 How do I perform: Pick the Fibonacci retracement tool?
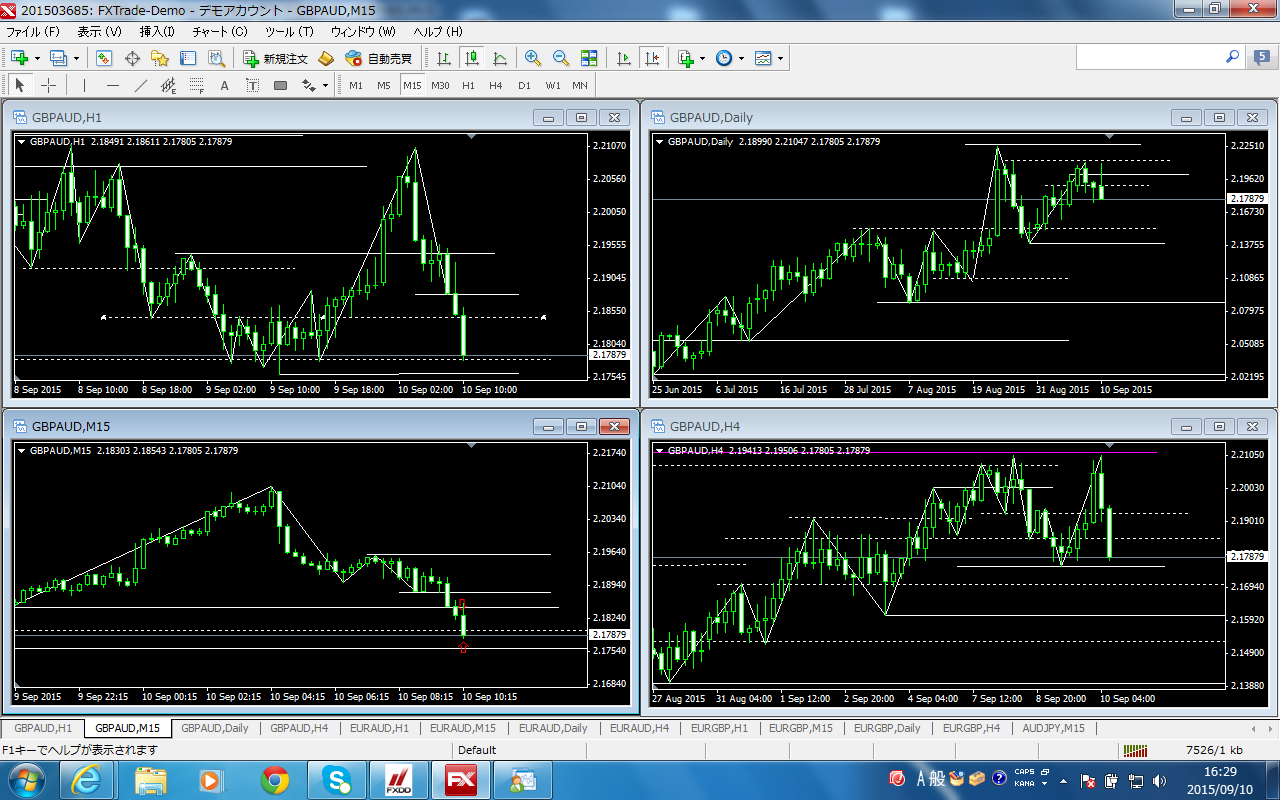tap(197, 85)
